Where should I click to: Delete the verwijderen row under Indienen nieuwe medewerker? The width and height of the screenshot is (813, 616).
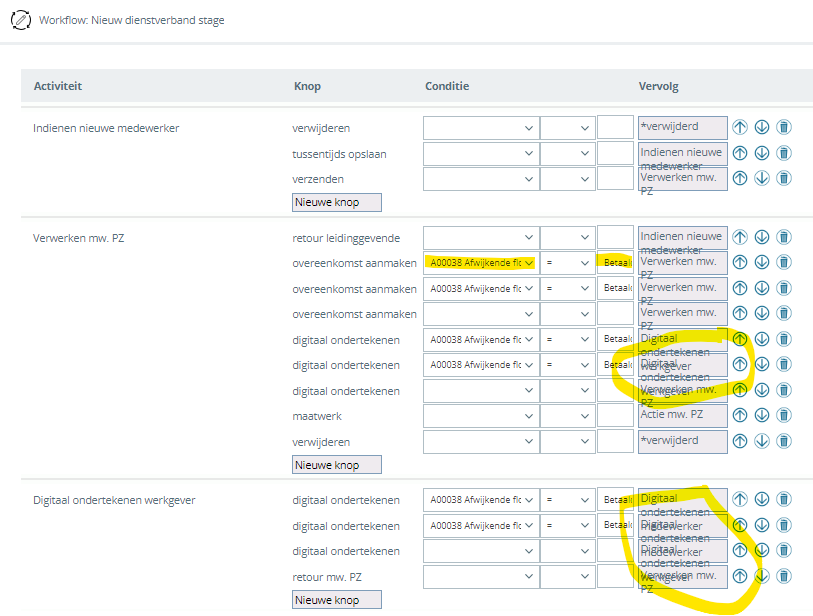(x=784, y=127)
